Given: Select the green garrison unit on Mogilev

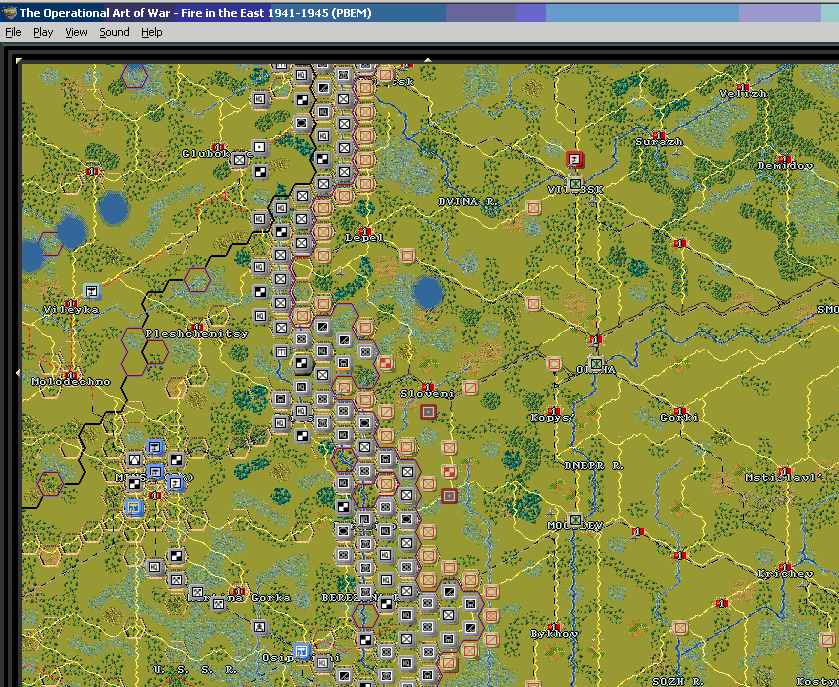Looking at the screenshot, I should click(x=575, y=520).
